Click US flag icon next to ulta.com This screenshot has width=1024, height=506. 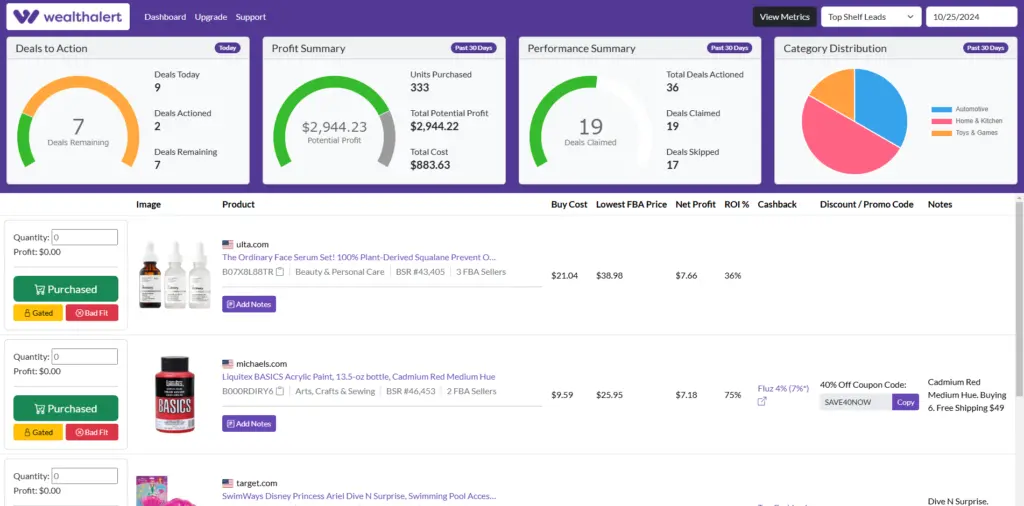pos(227,245)
